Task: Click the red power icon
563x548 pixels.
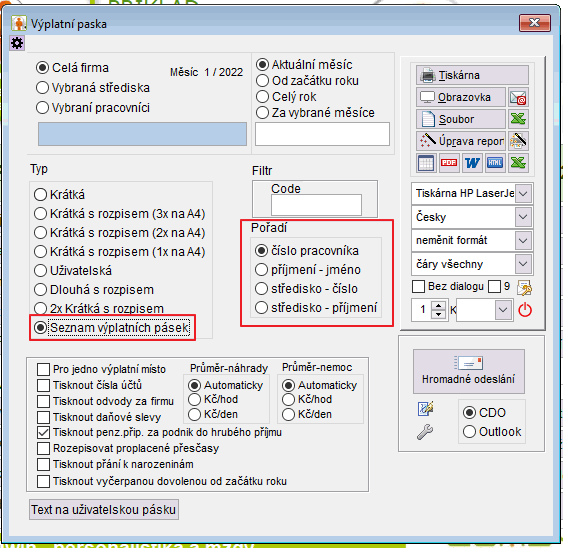Action: pyautogui.click(x=525, y=310)
